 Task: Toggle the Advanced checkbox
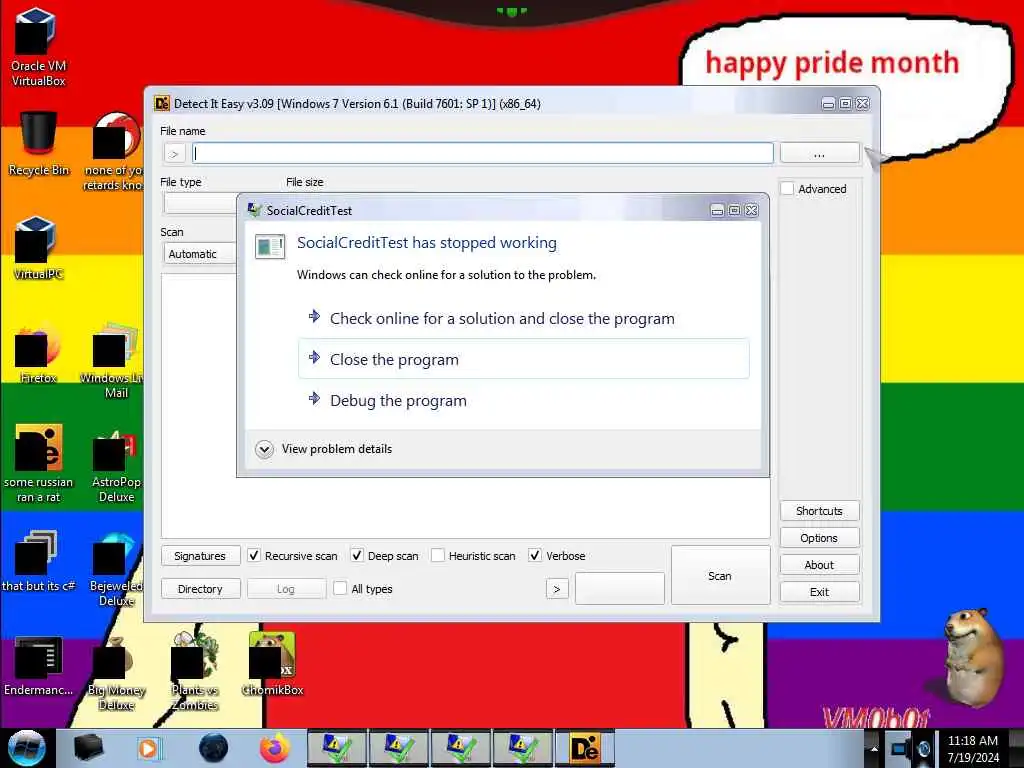click(788, 189)
